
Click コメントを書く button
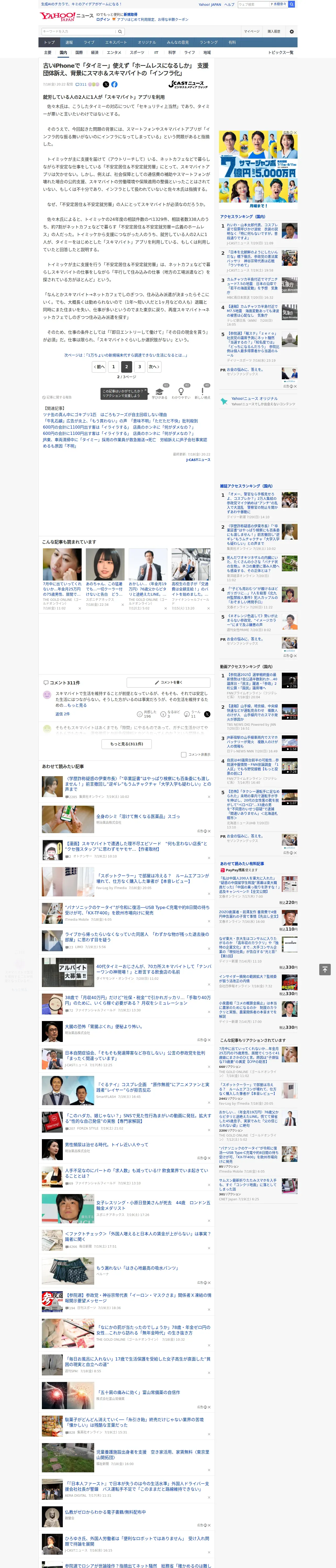(x=168, y=682)
